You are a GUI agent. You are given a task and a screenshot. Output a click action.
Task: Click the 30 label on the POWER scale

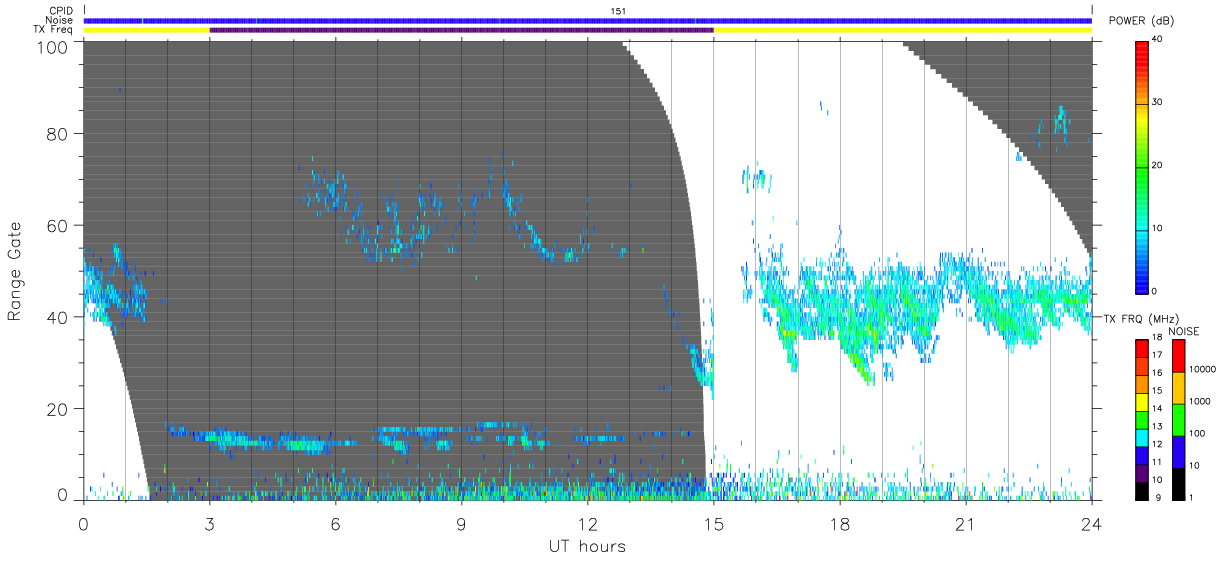(x=1157, y=103)
